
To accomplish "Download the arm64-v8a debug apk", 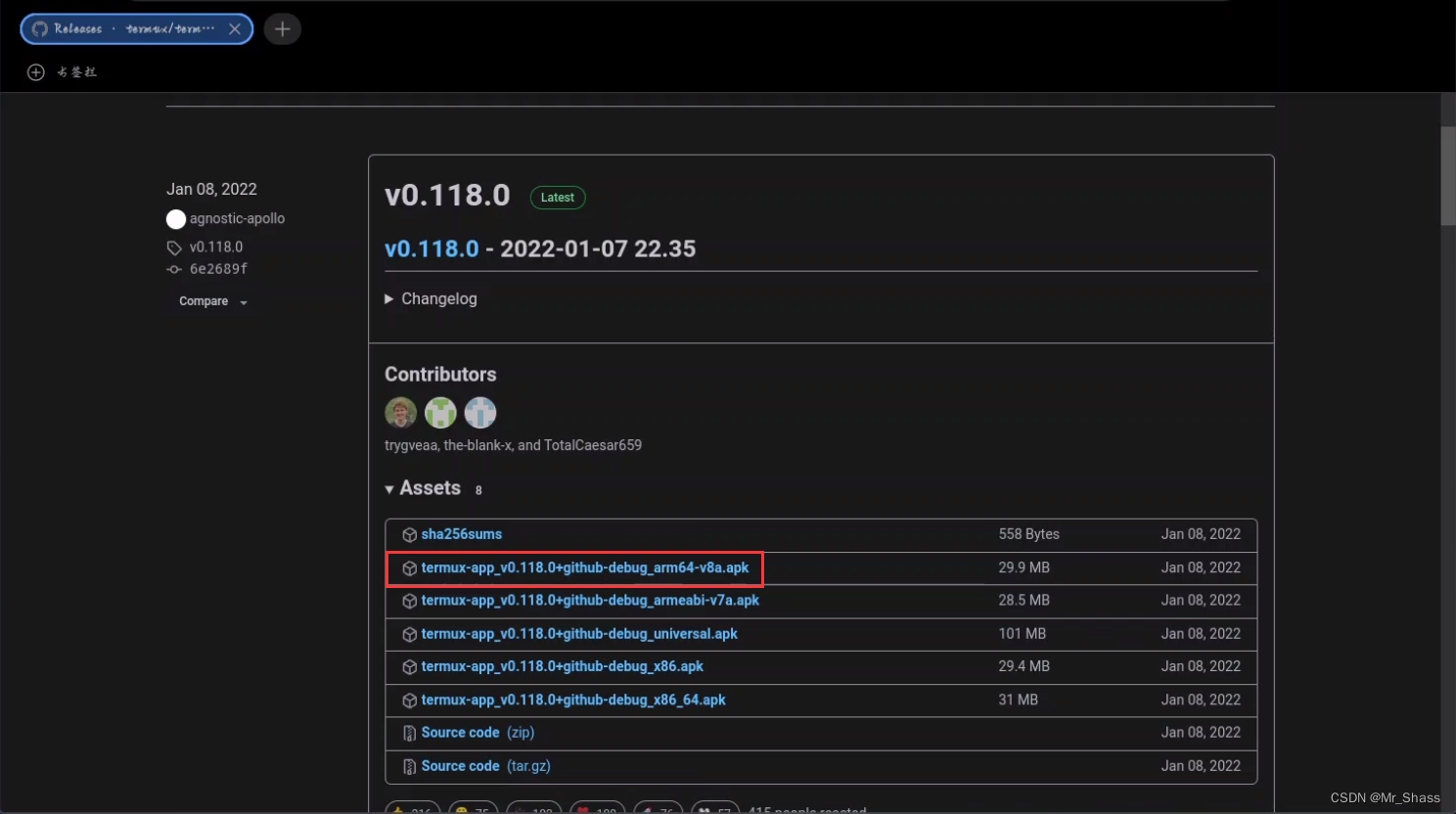I will [x=585, y=567].
